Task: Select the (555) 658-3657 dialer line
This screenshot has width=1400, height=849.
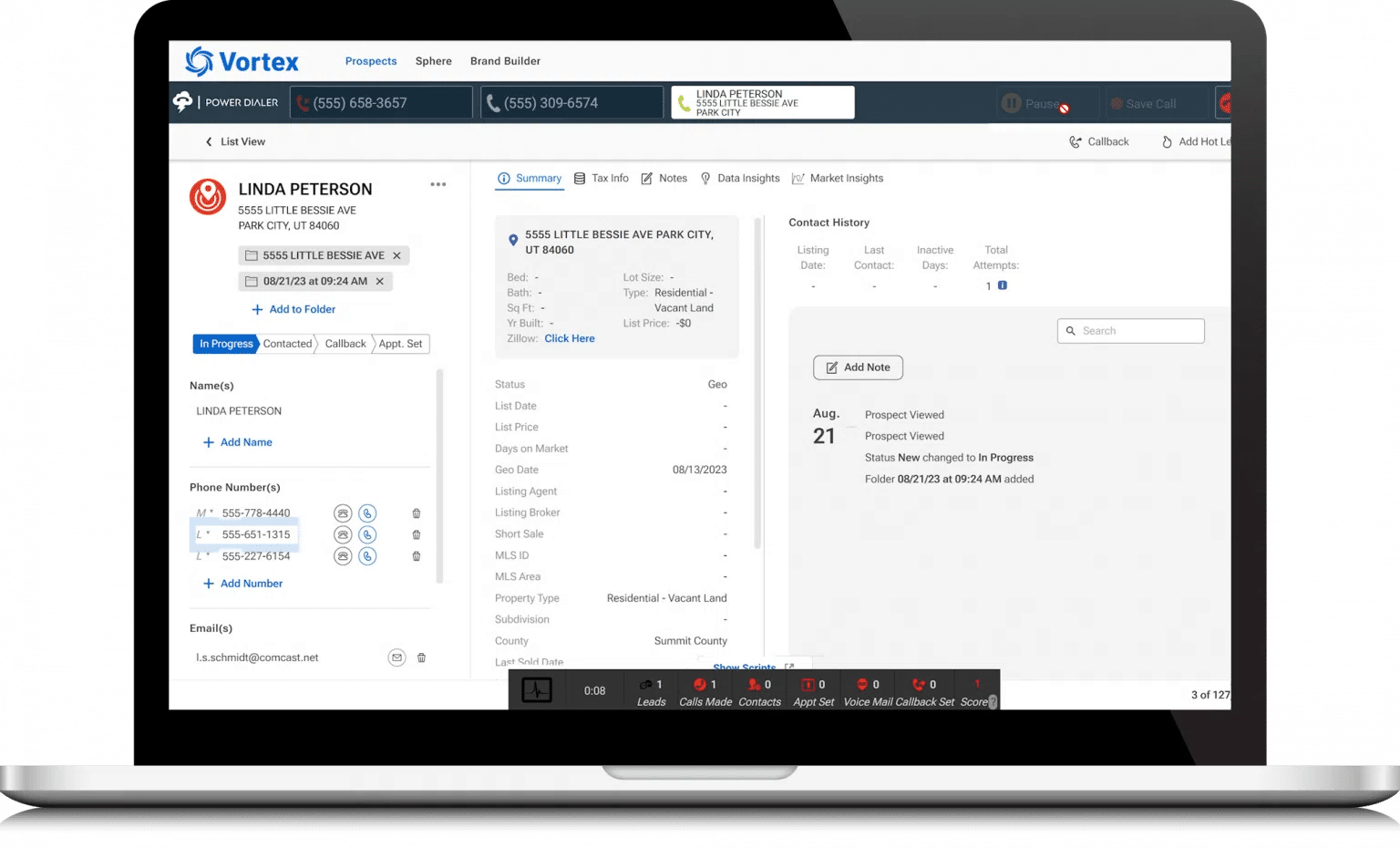Action: click(x=381, y=103)
